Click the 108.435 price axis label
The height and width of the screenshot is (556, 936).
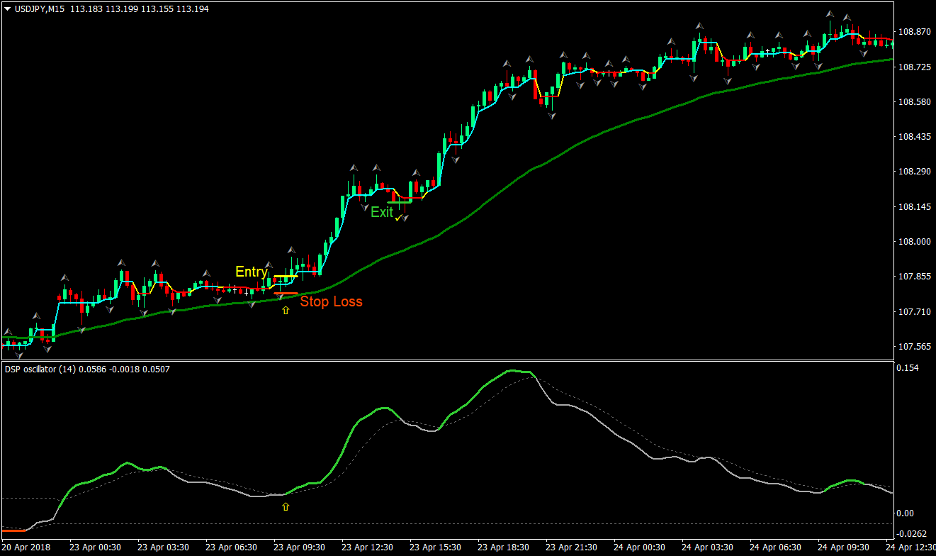tap(915, 137)
